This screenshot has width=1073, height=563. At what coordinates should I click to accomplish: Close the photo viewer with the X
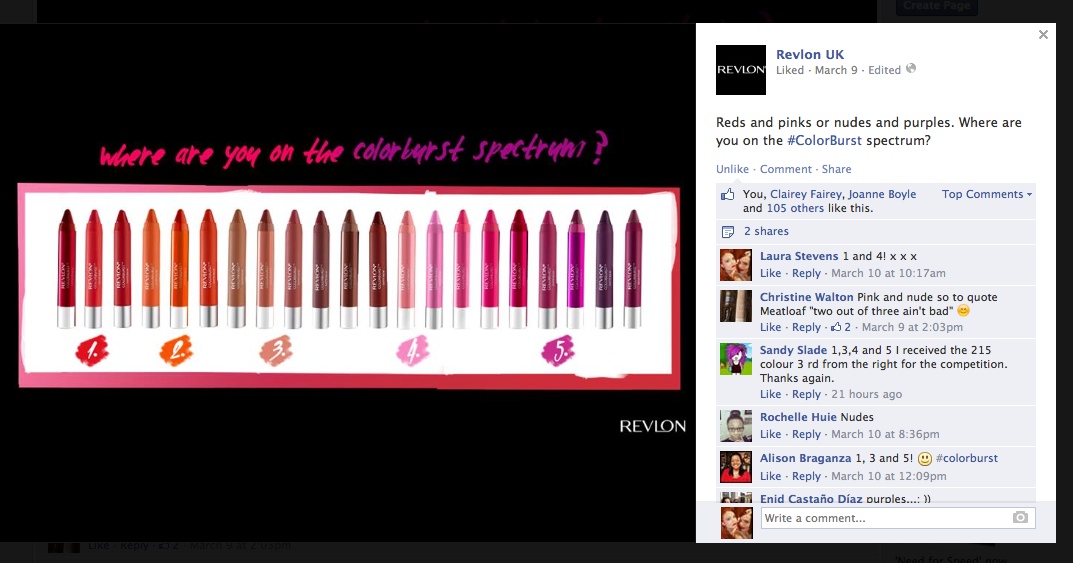(x=1043, y=34)
